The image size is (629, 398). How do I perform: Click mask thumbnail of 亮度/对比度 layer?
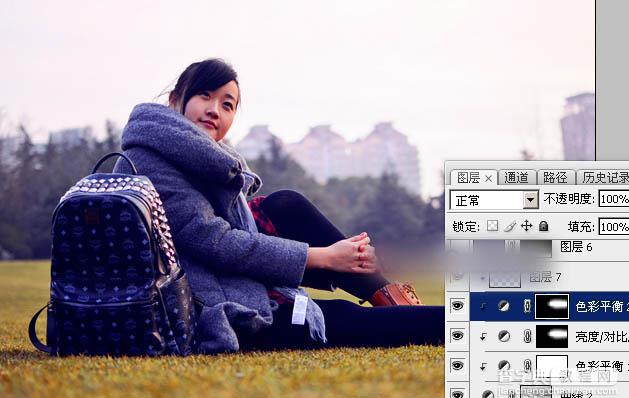click(552, 336)
